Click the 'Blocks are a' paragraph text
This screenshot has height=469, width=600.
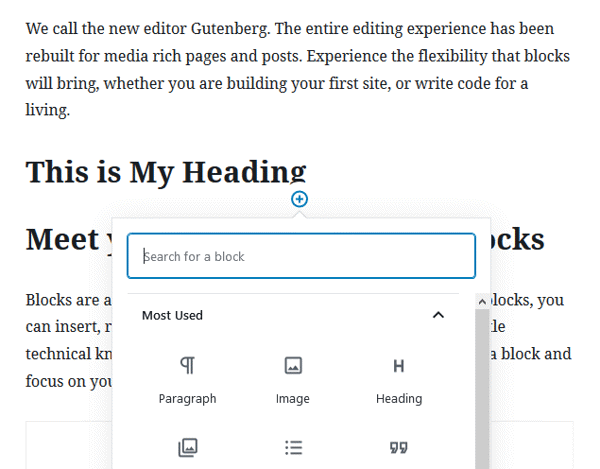pyautogui.click(x=68, y=300)
